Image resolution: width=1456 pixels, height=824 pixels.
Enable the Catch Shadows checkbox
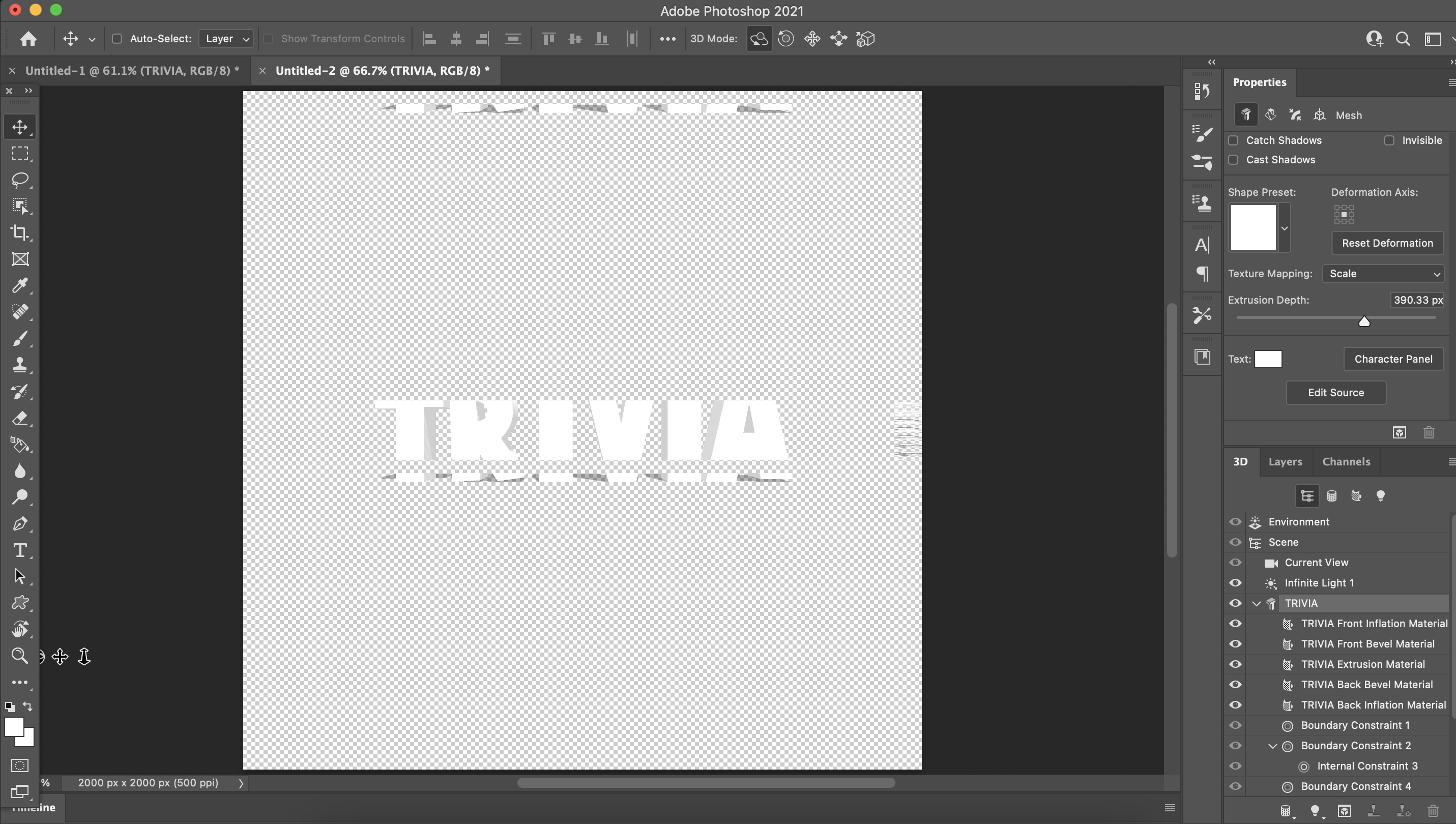1234,140
